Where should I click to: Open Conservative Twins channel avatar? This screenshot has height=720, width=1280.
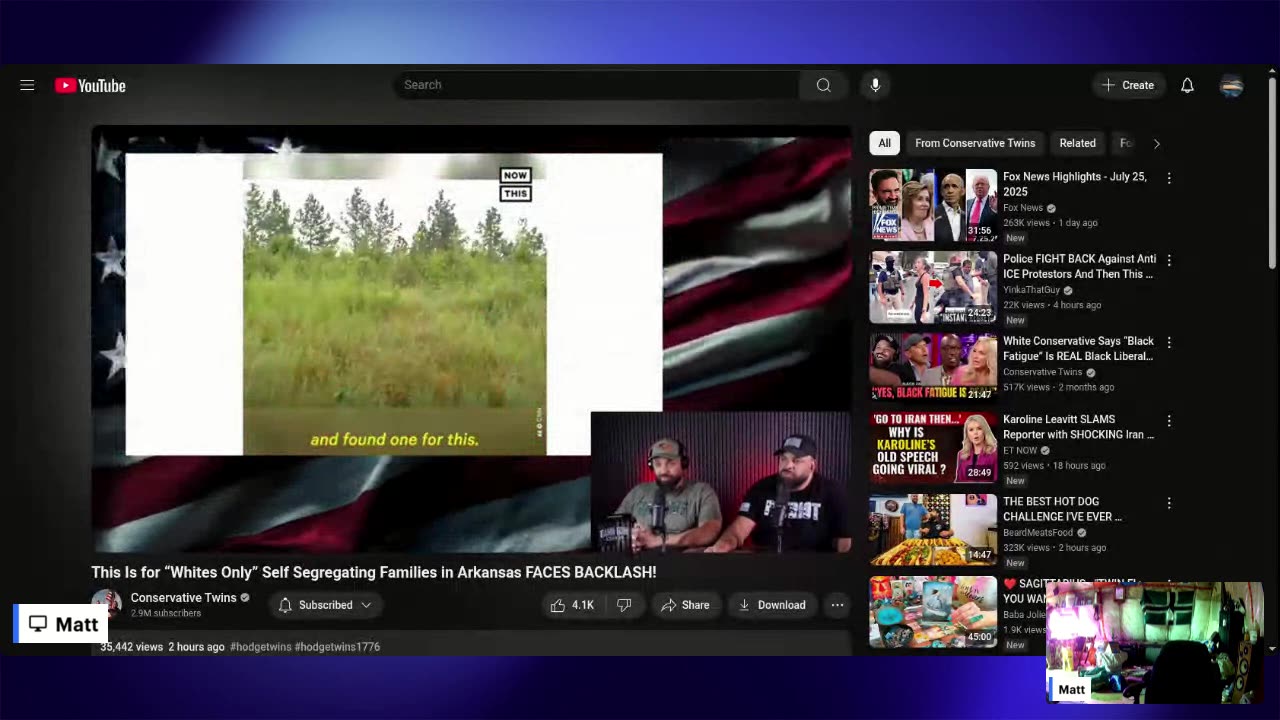pos(107,604)
